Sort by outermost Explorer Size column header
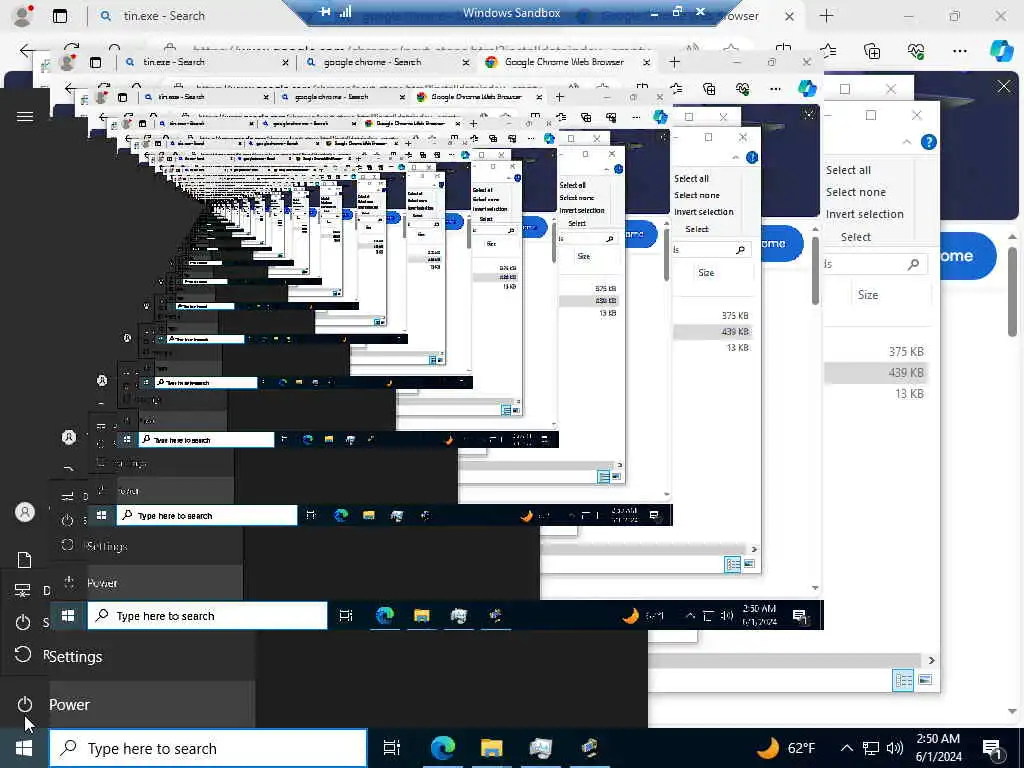This screenshot has height=768, width=1024. [x=867, y=295]
